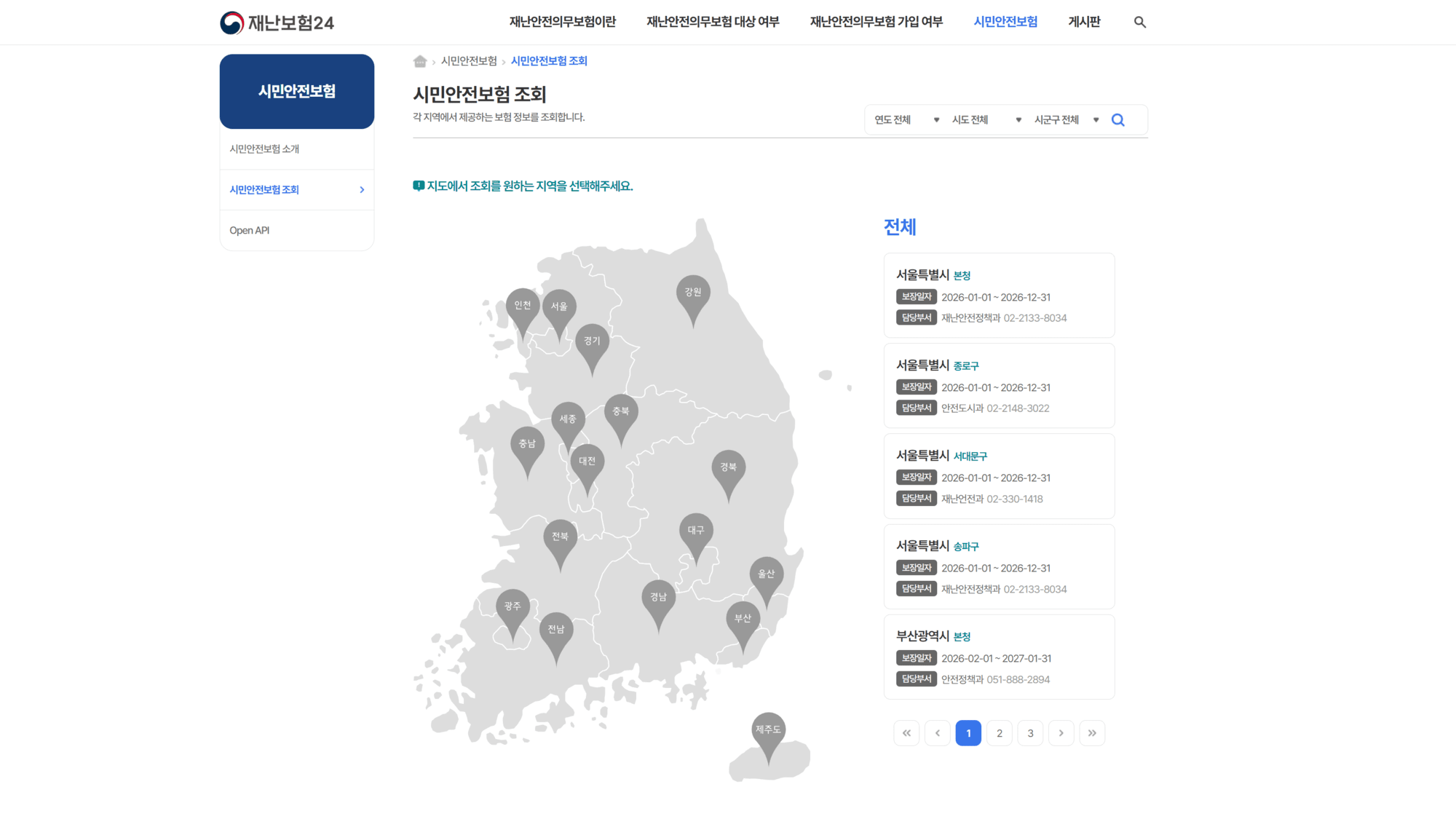
Task: Jump to last results page
Action: tap(1092, 733)
